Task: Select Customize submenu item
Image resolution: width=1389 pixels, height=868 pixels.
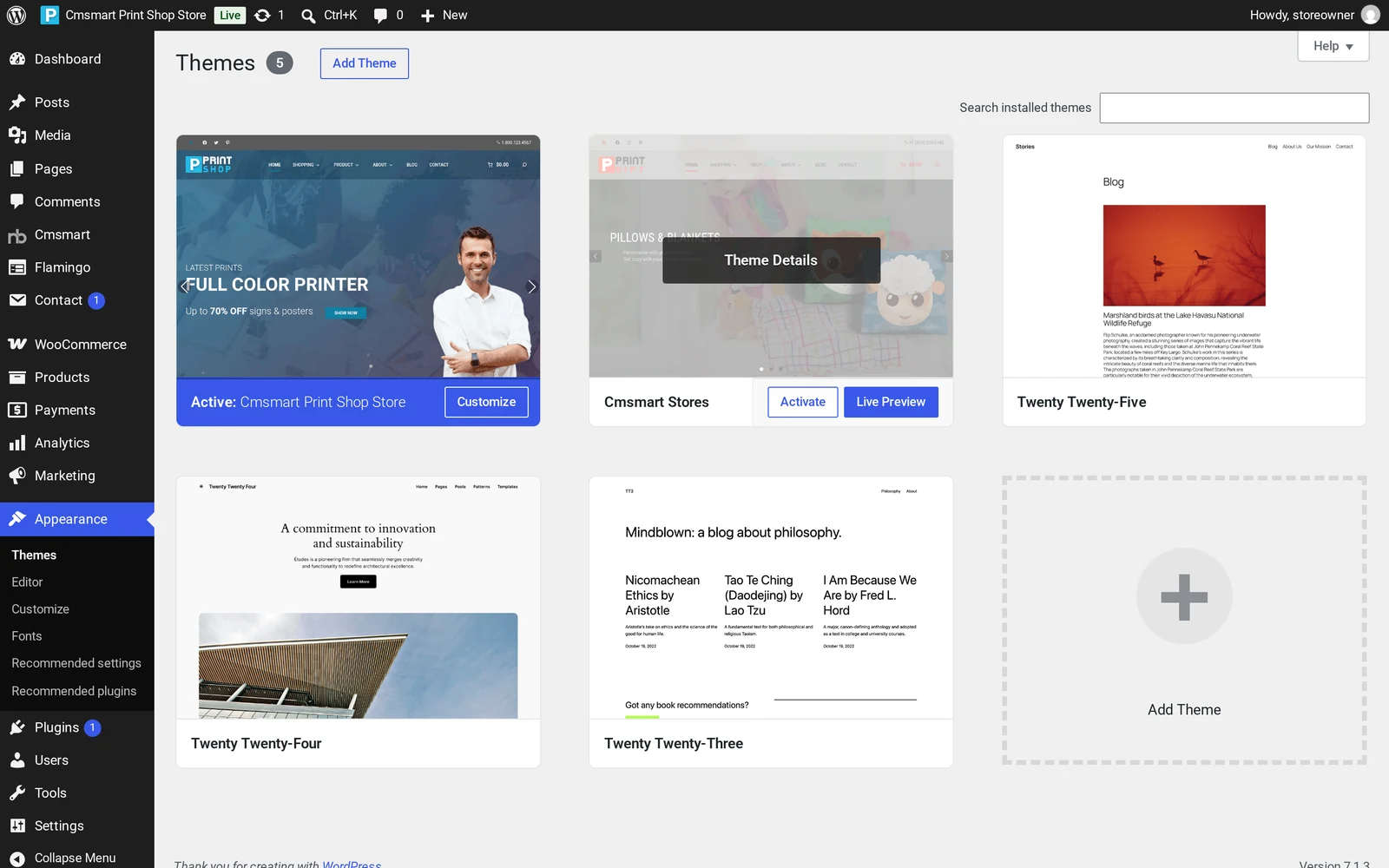Action: point(41,609)
